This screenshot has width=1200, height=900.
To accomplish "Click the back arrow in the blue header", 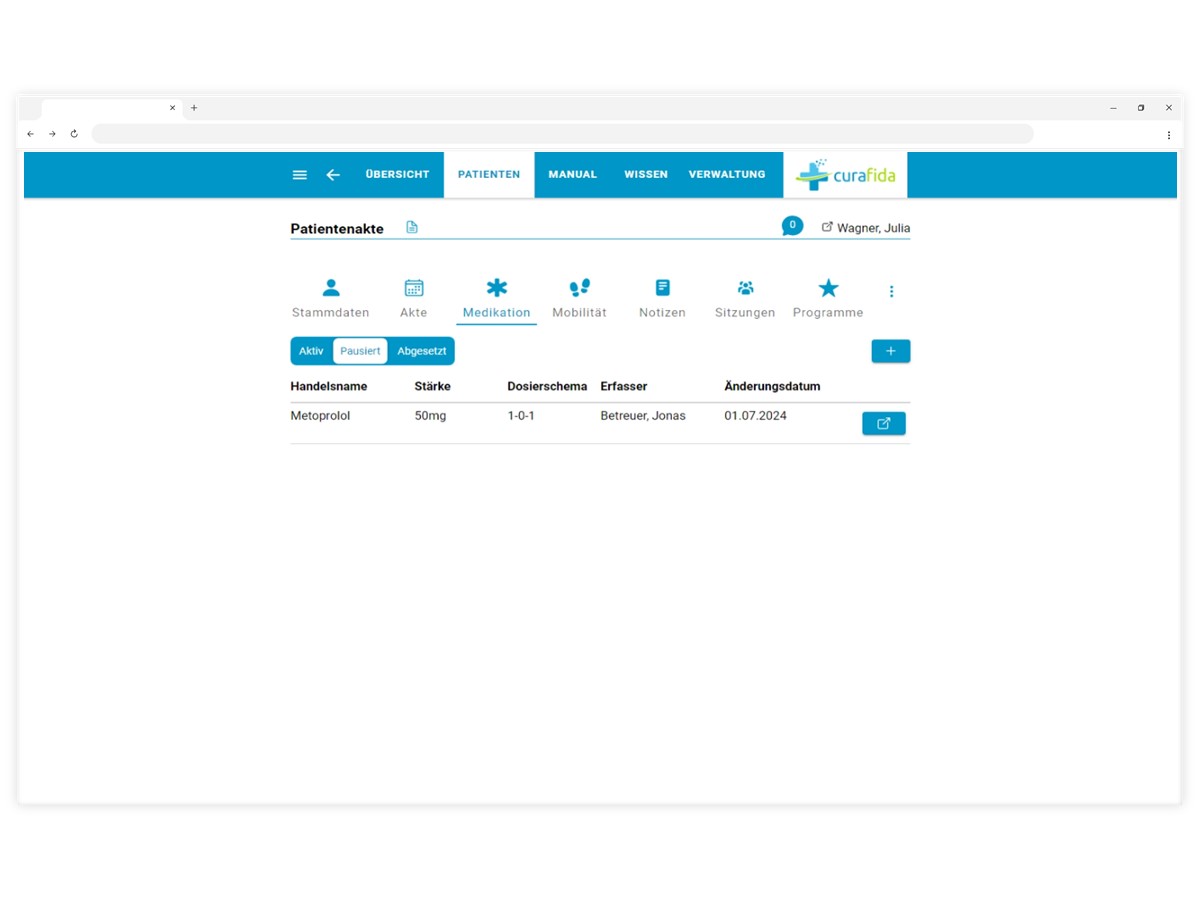I will (333, 175).
